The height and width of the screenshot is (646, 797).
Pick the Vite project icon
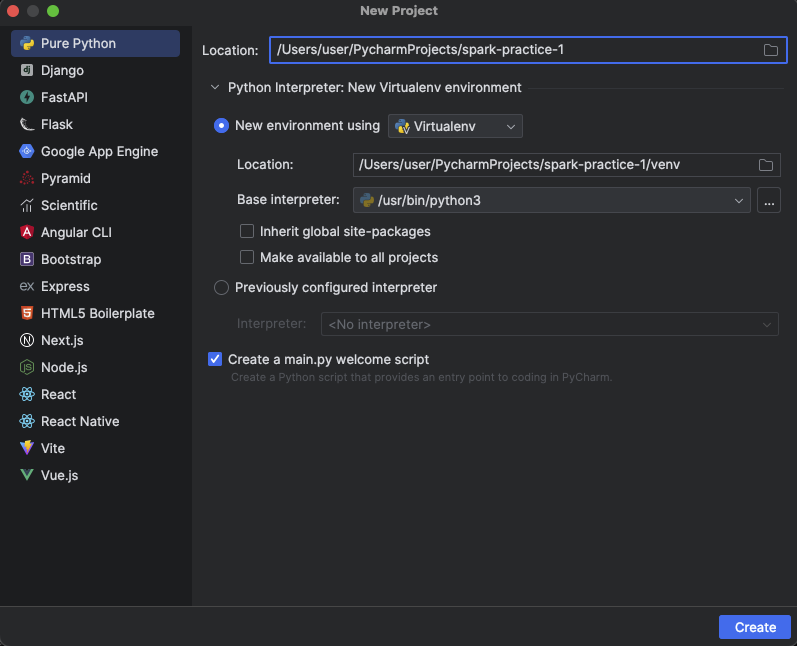point(26,448)
